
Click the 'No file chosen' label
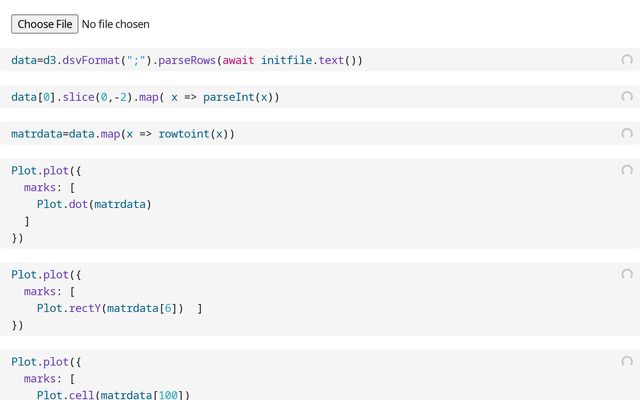[116, 23]
